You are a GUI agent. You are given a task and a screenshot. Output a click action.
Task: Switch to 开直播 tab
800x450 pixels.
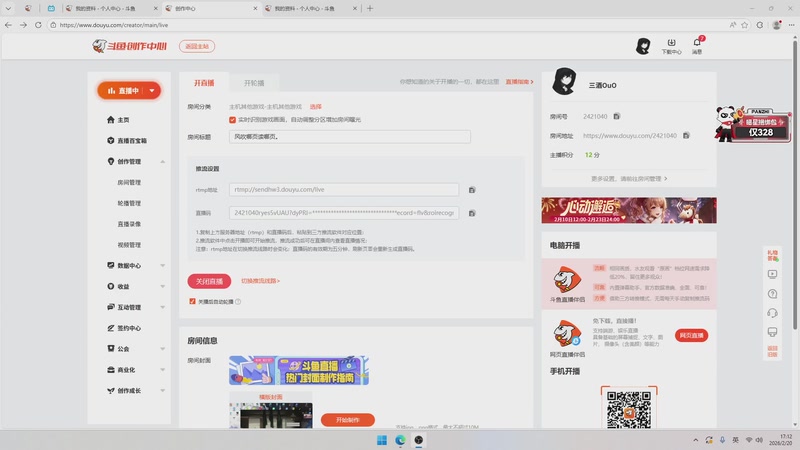click(204, 83)
